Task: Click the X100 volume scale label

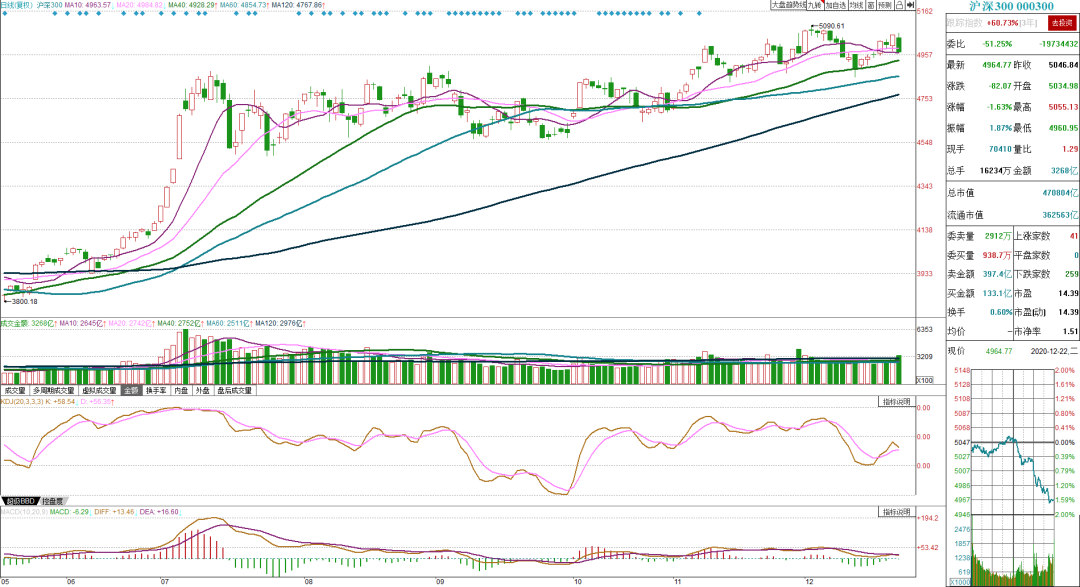Action: (924, 380)
